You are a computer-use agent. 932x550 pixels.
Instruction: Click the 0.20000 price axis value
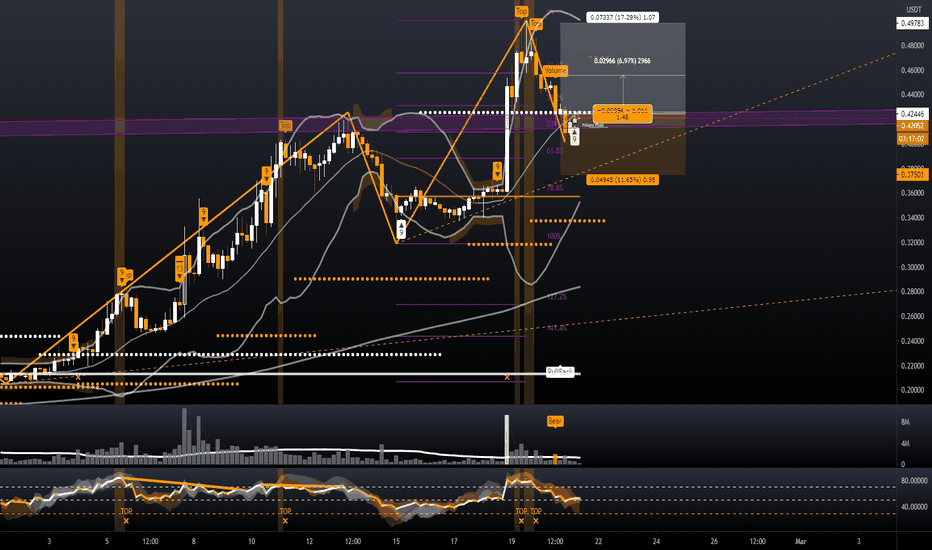912,390
